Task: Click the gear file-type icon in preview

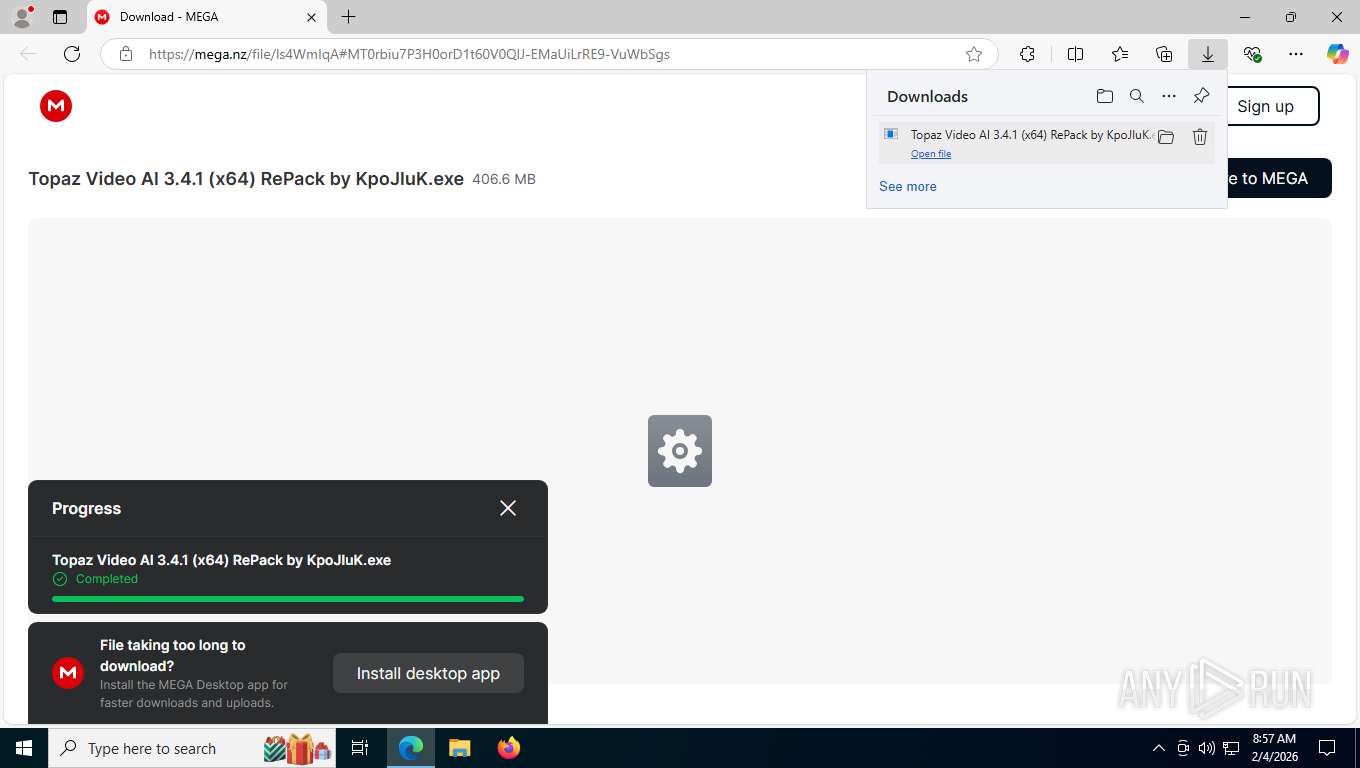Action: (680, 451)
